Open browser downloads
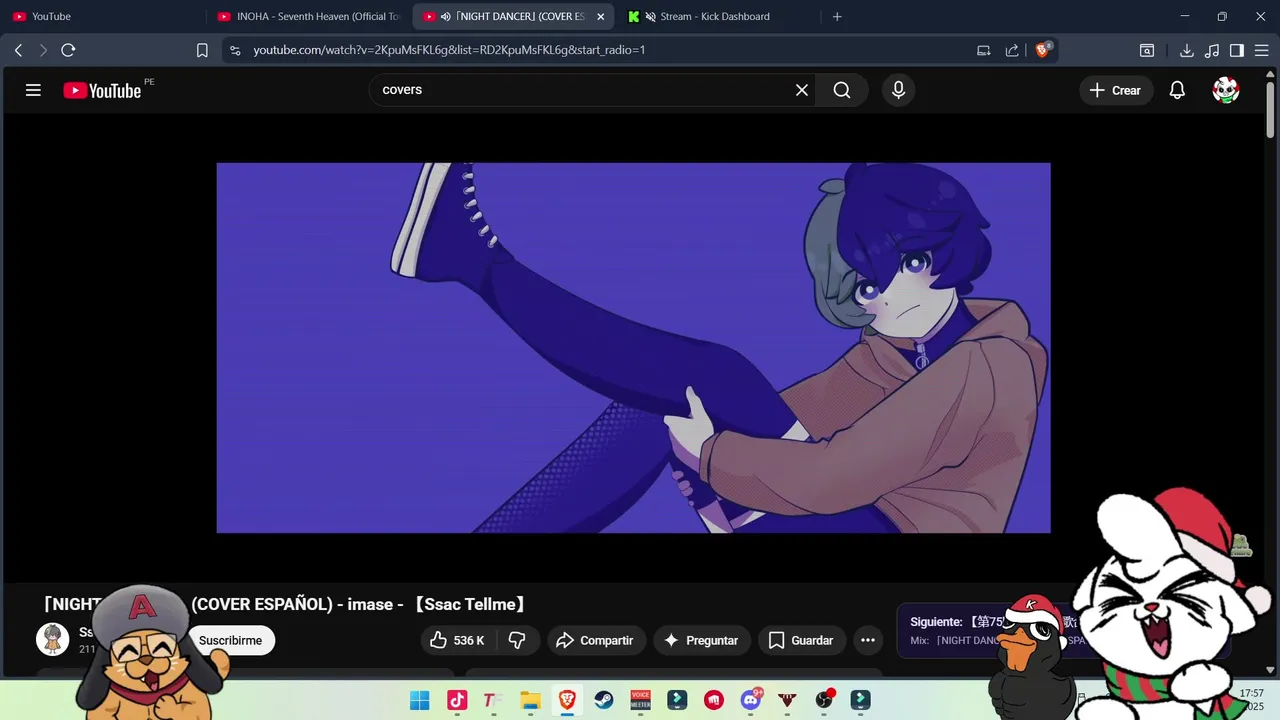Image resolution: width=1280 pixels, height=720 pixels. [x=1187, y=50]
